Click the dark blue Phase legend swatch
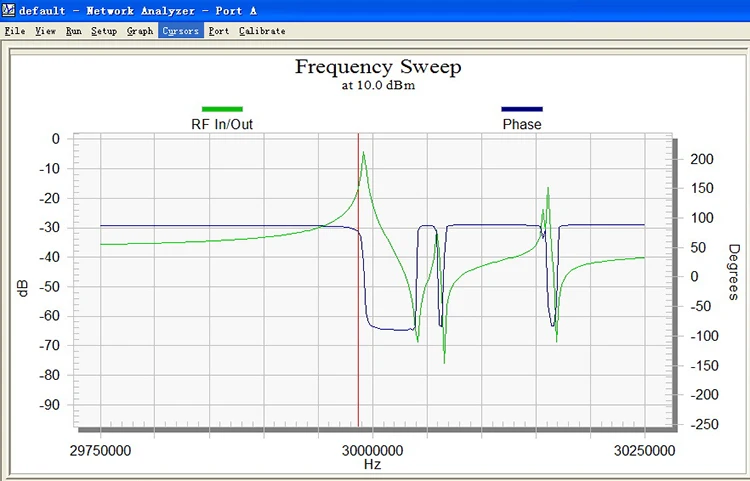 (522, 109)
